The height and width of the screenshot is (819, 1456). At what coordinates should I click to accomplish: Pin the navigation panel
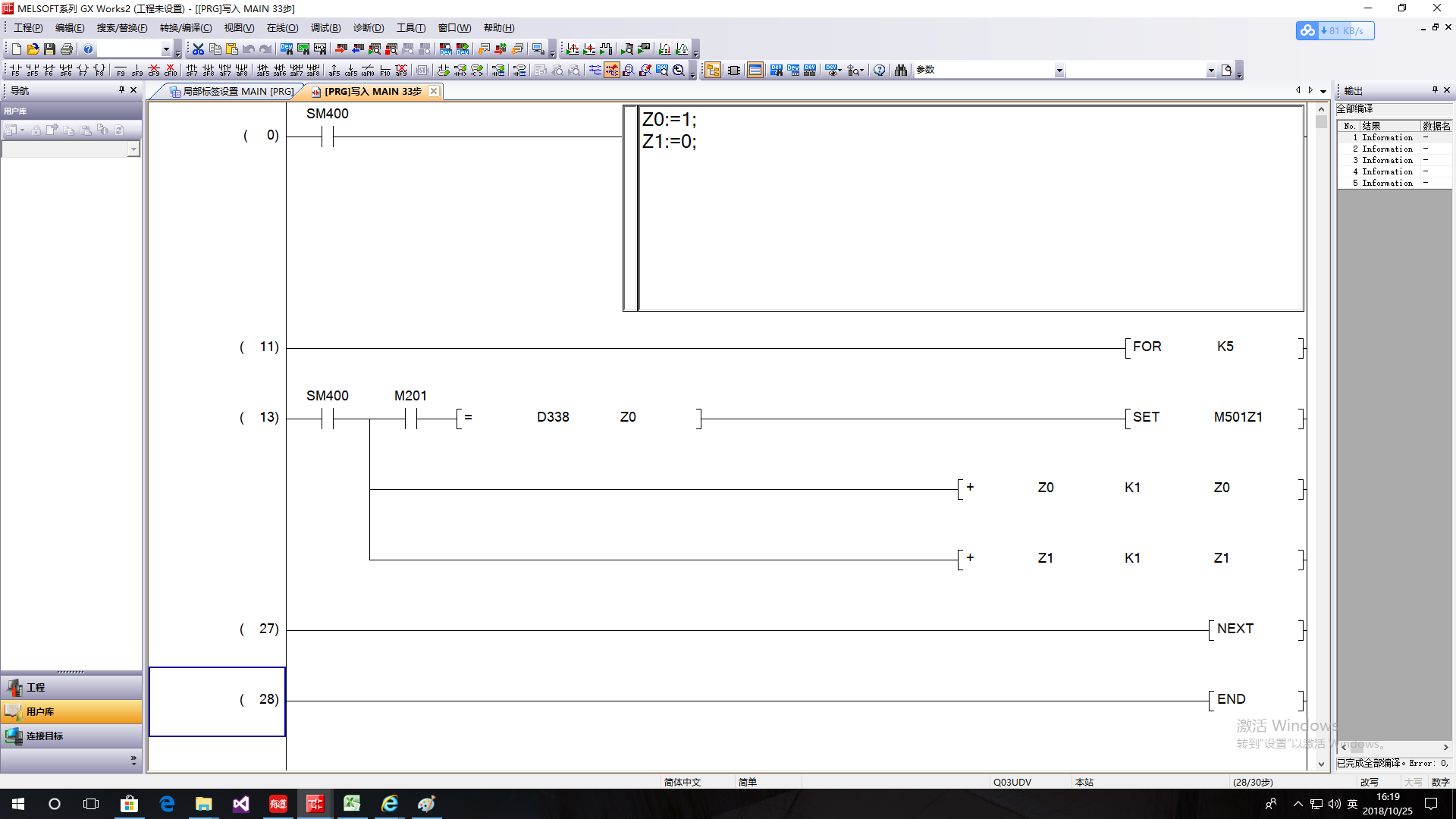121,90
